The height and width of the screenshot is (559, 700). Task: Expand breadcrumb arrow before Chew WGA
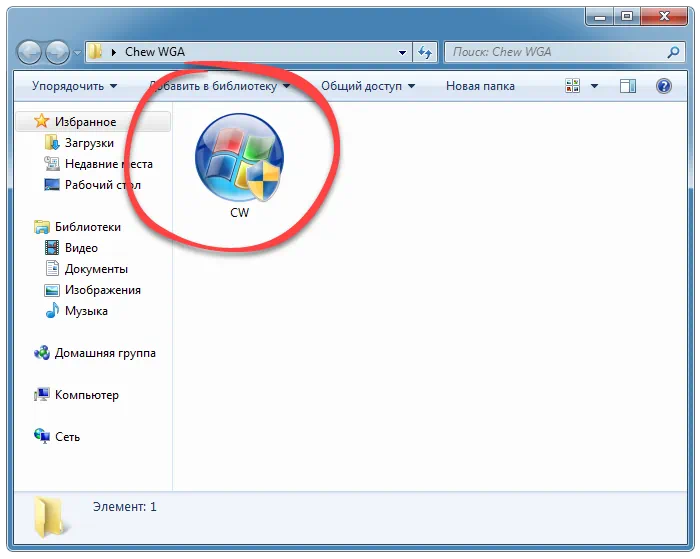(114, 52)
